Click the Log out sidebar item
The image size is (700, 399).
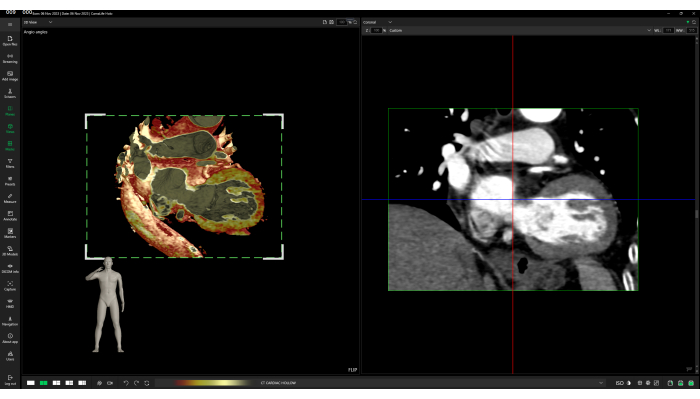[10, 380]
